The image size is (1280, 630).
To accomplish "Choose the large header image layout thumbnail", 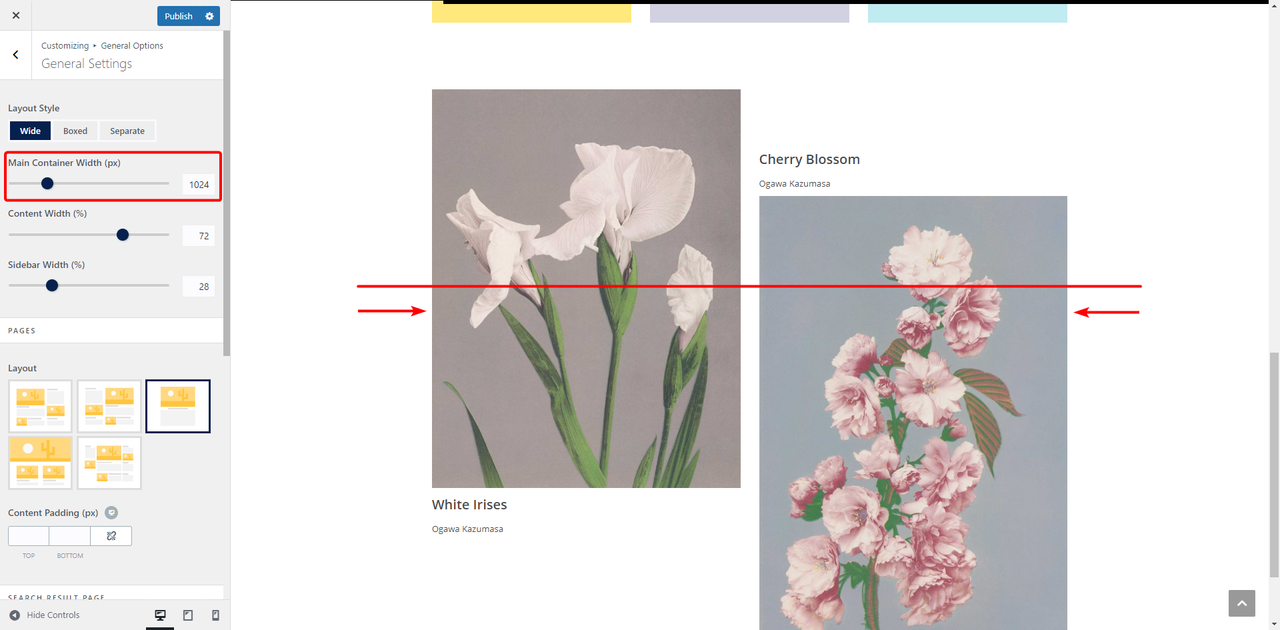I will point(40,462).
